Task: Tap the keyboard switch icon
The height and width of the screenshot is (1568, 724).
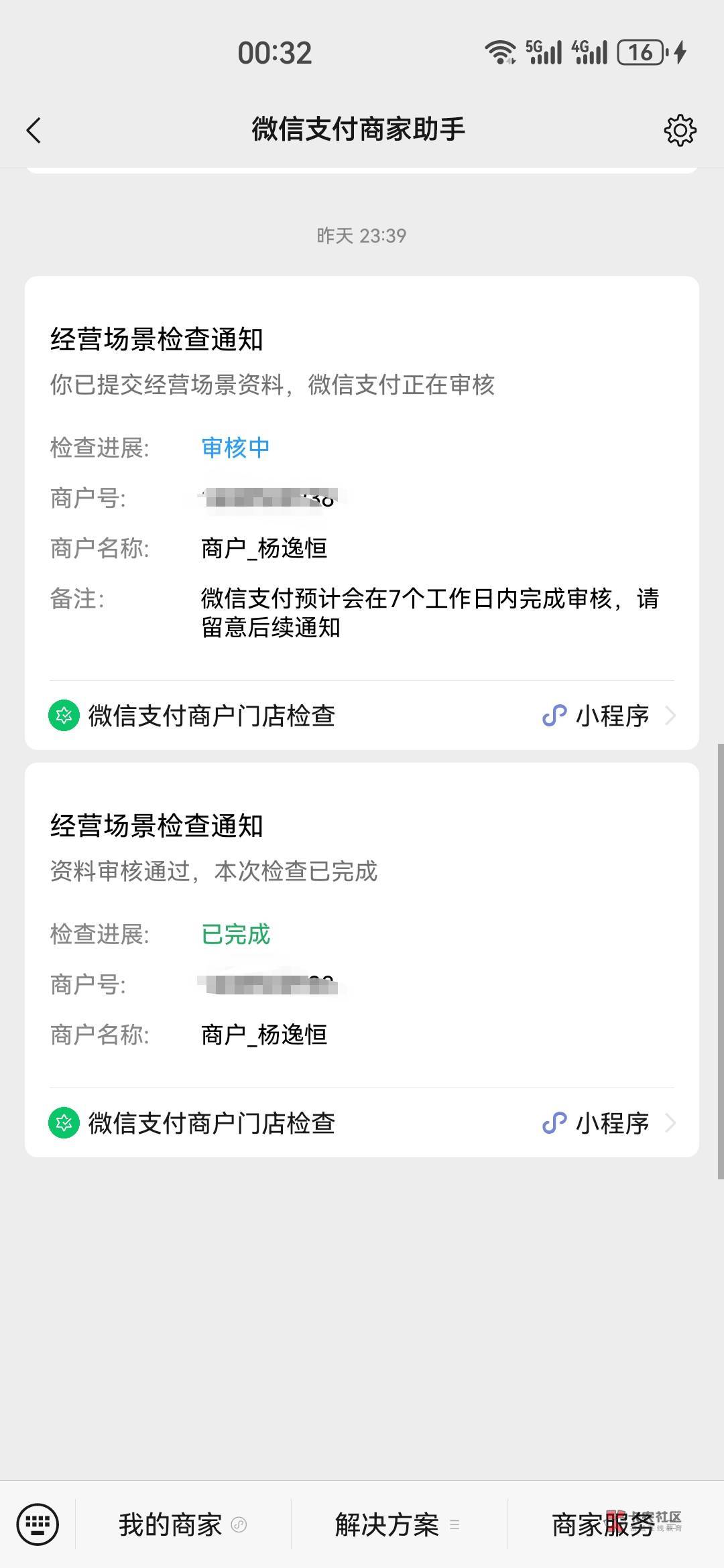Action: point(38,1524)
